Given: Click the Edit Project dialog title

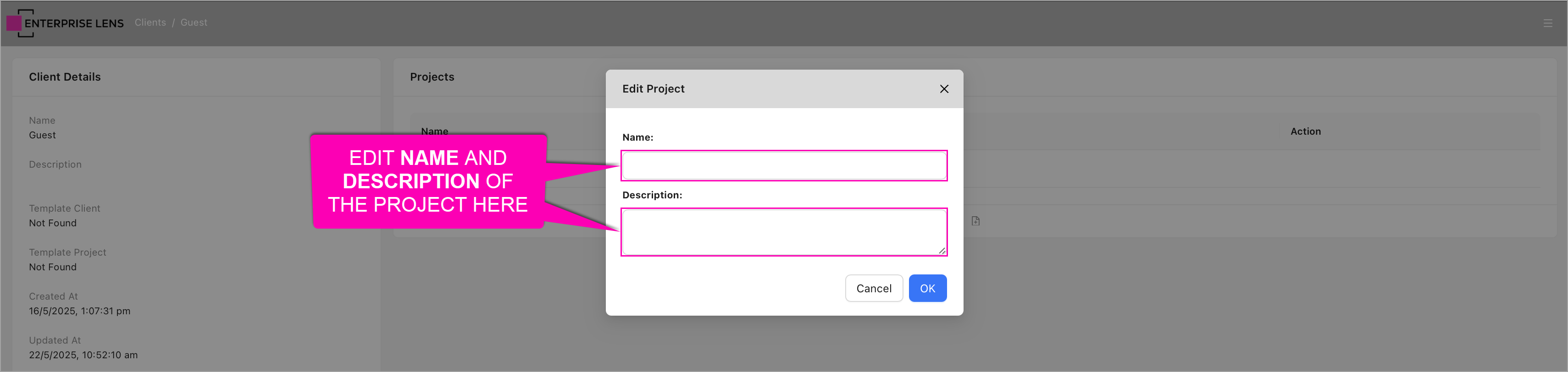Looking at the screenshot, I should [653, 89].
